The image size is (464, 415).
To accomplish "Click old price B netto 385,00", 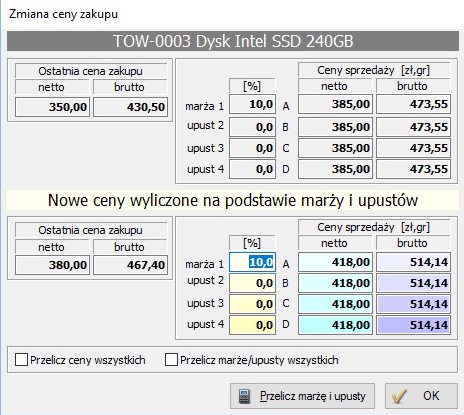I will pyautogui.click(x=335, y=127).
